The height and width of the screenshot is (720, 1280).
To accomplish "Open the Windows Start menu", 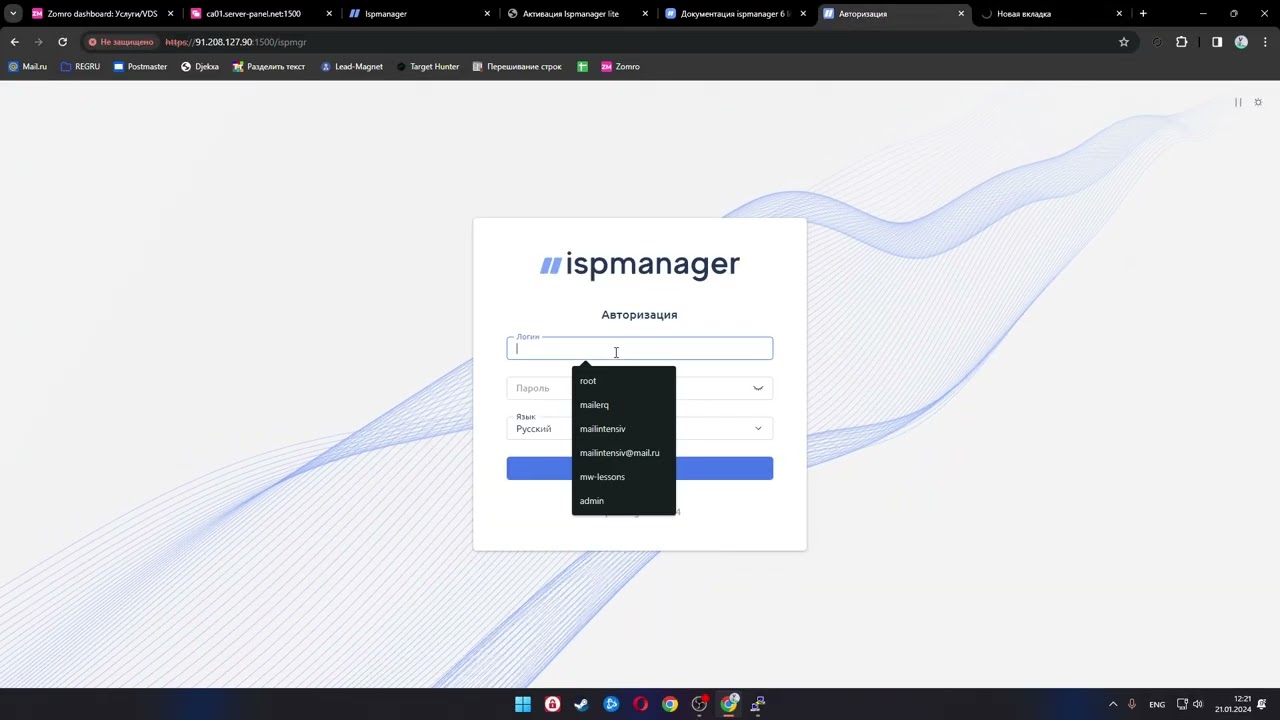I will click(523, 704).
